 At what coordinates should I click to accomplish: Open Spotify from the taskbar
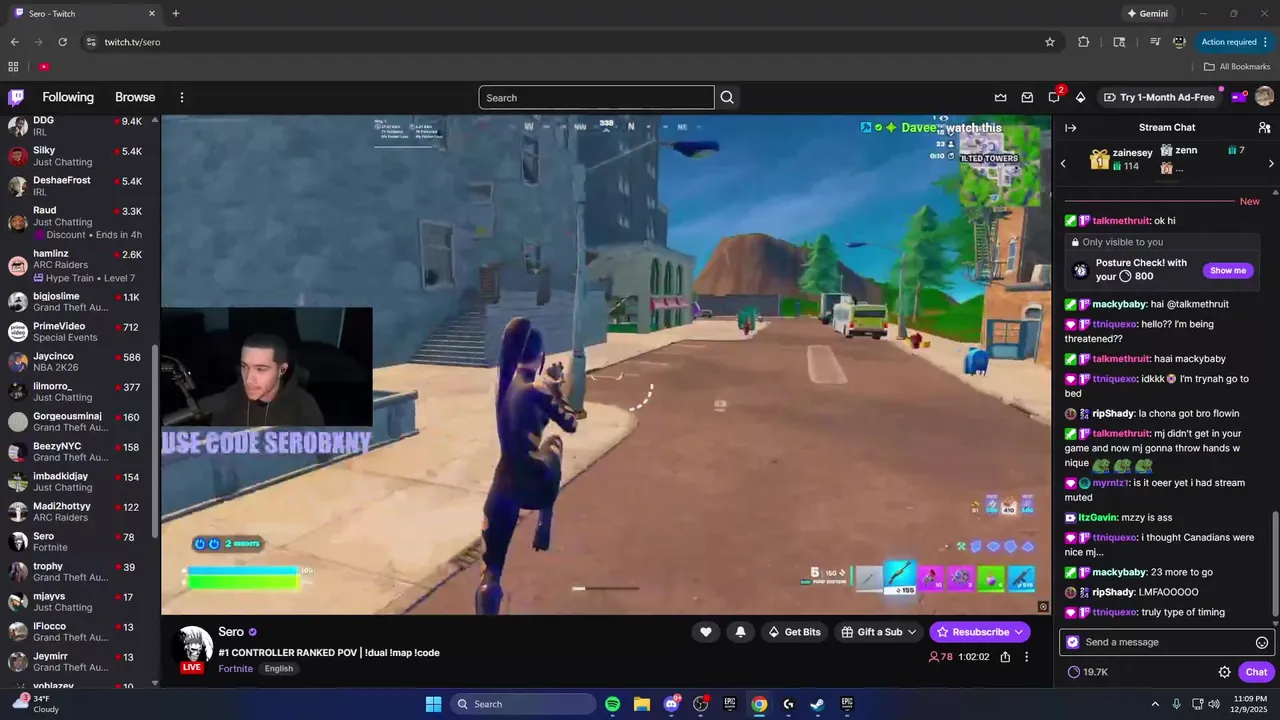coord(613,704)
